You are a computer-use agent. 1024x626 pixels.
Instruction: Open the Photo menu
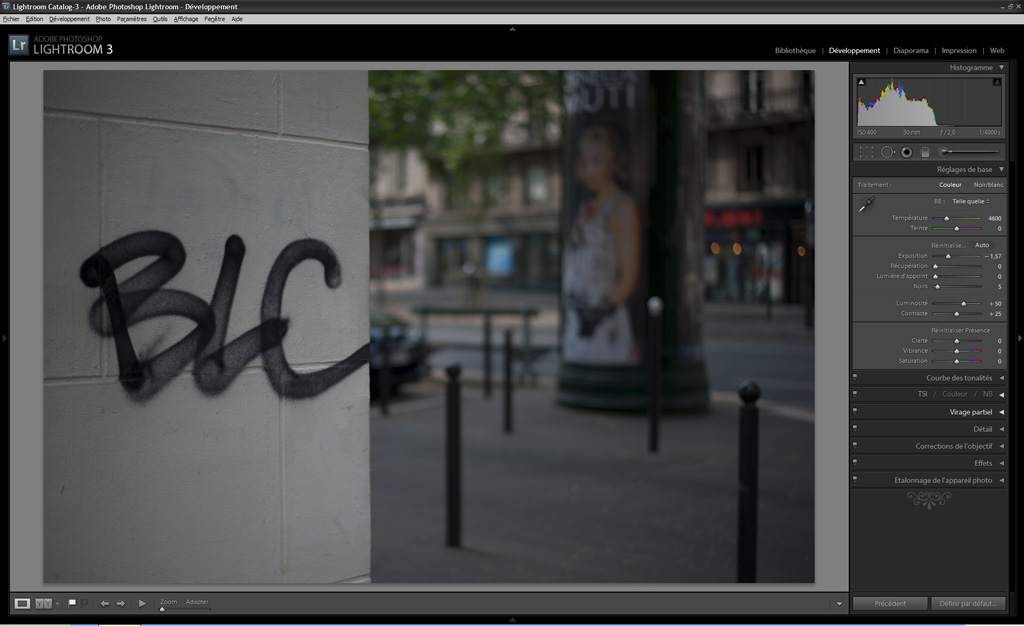coord(103,19)
